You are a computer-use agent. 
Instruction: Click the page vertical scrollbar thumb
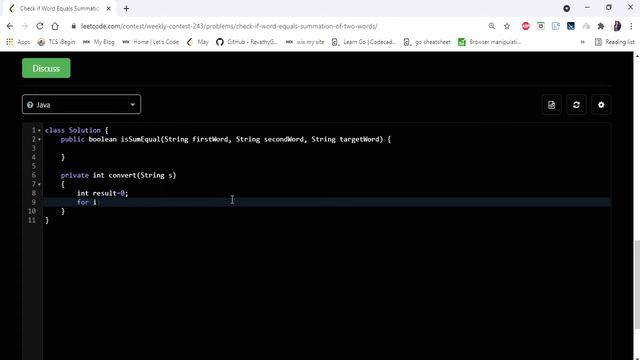click(637, 284)
